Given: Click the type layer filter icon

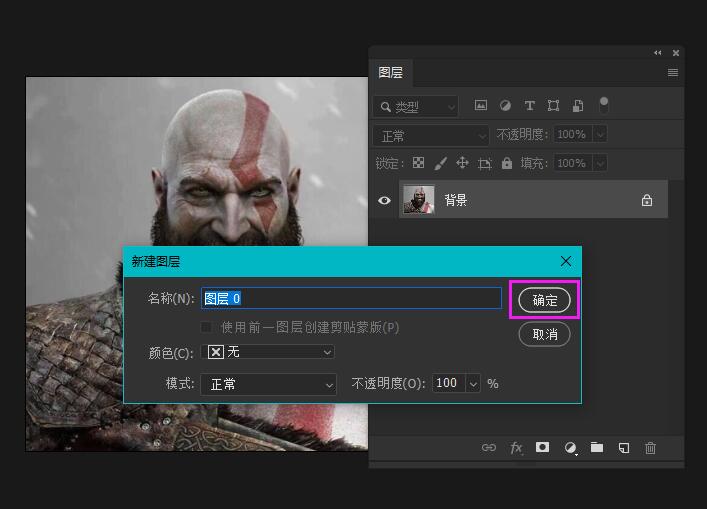Looking at the screenshot, I should tap(529, 105).
